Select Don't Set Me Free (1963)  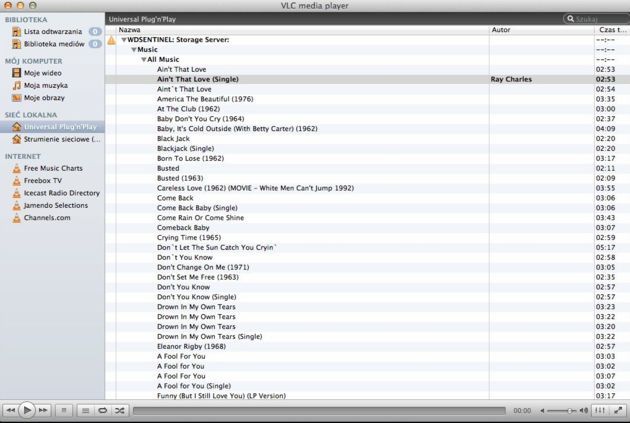pyautogui.click(x=198, y=277)
